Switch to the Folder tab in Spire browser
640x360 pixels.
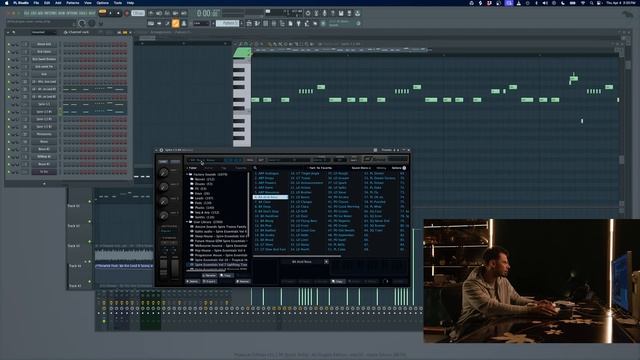[192, 168]
